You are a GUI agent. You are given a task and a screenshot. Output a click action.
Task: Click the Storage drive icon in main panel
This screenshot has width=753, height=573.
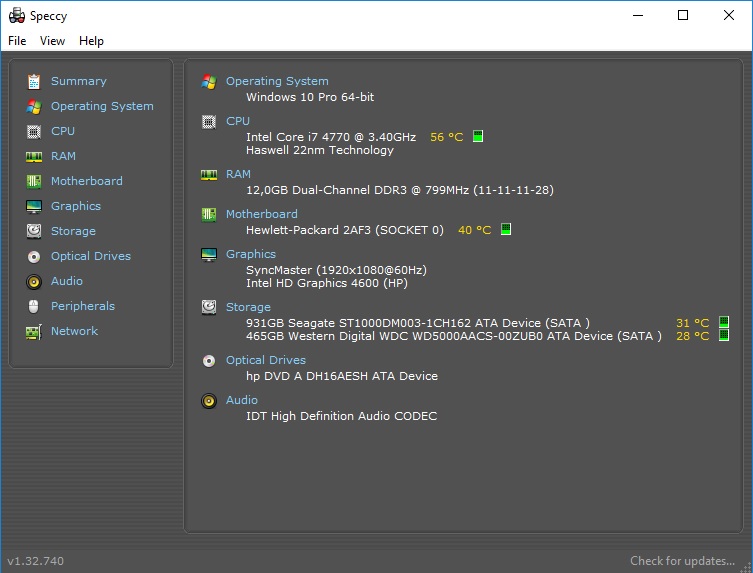(209, 307)
